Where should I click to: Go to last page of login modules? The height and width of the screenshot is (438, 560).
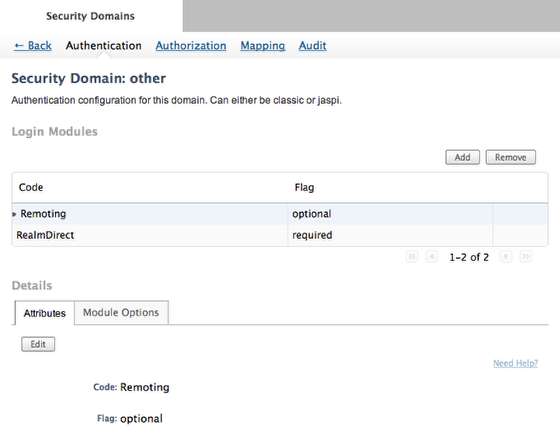pos(526,257)
